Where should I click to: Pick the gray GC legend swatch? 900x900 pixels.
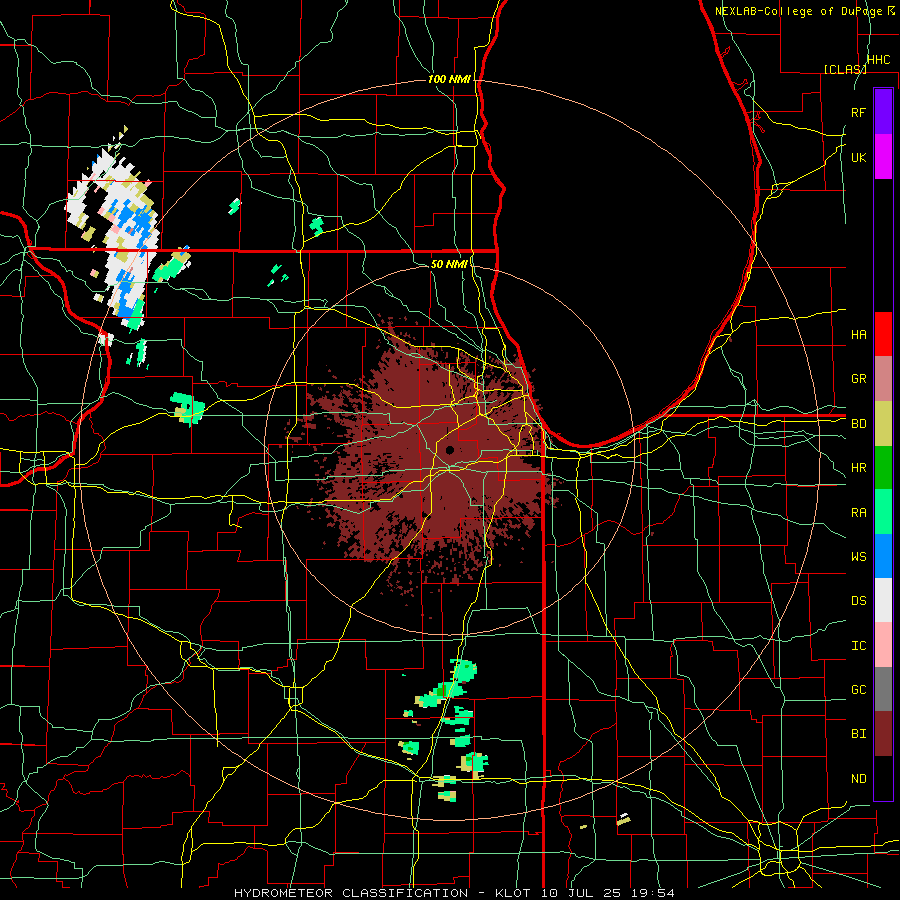883,689
